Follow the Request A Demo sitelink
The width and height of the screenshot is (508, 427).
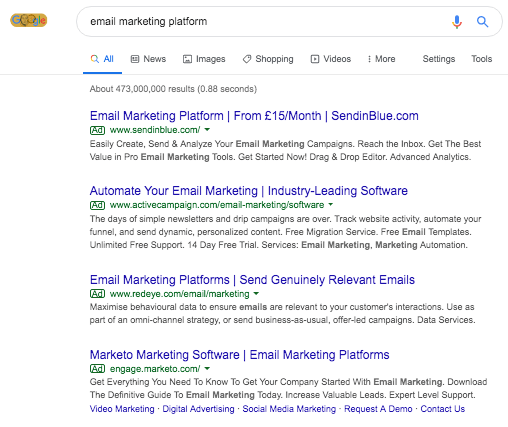coord(378,409)
